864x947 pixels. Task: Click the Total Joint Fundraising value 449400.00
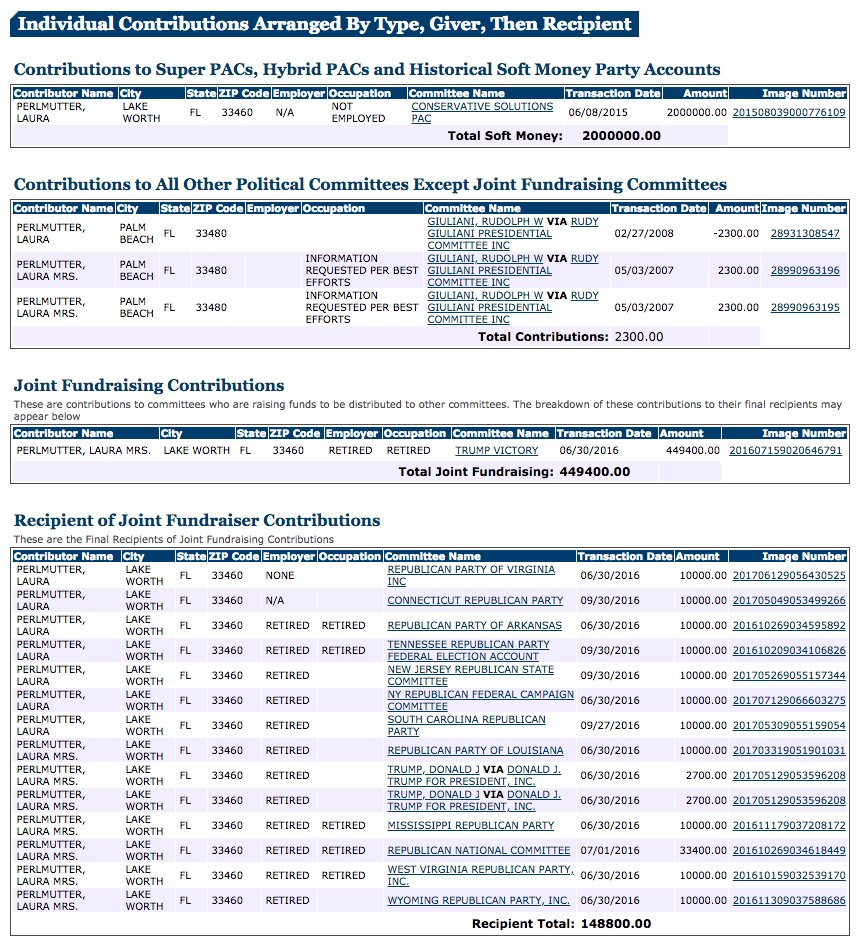pyautogui.click(x=595, y=472)
